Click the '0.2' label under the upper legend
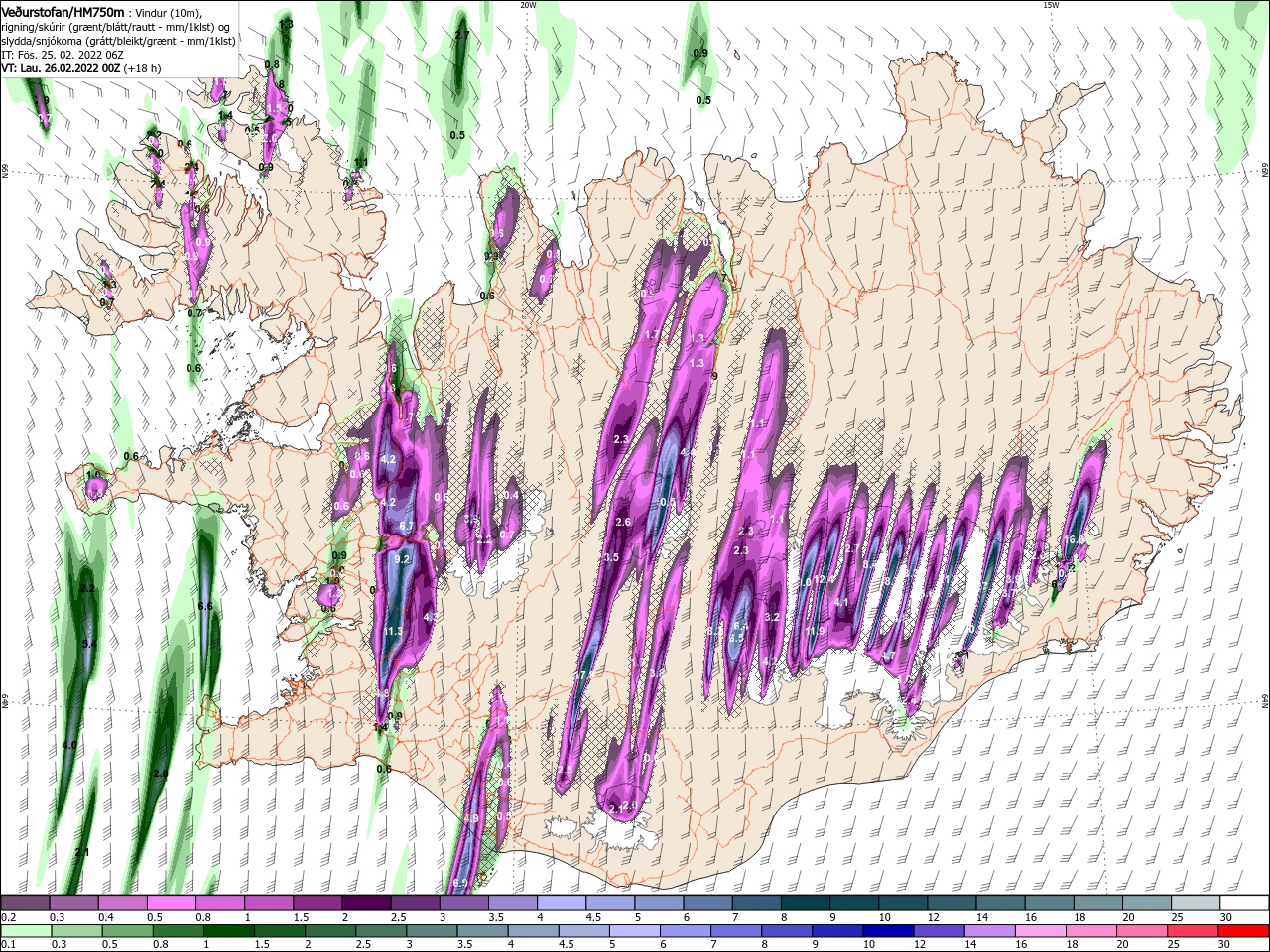Viewport: 1270px width, 952px height. tap(8, 917)
